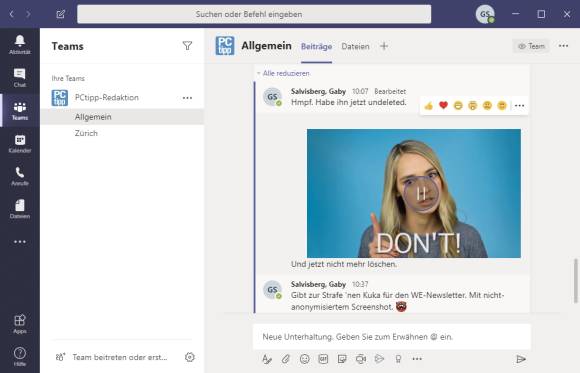Open the Activity bell in sidebar

coord(20,44)
